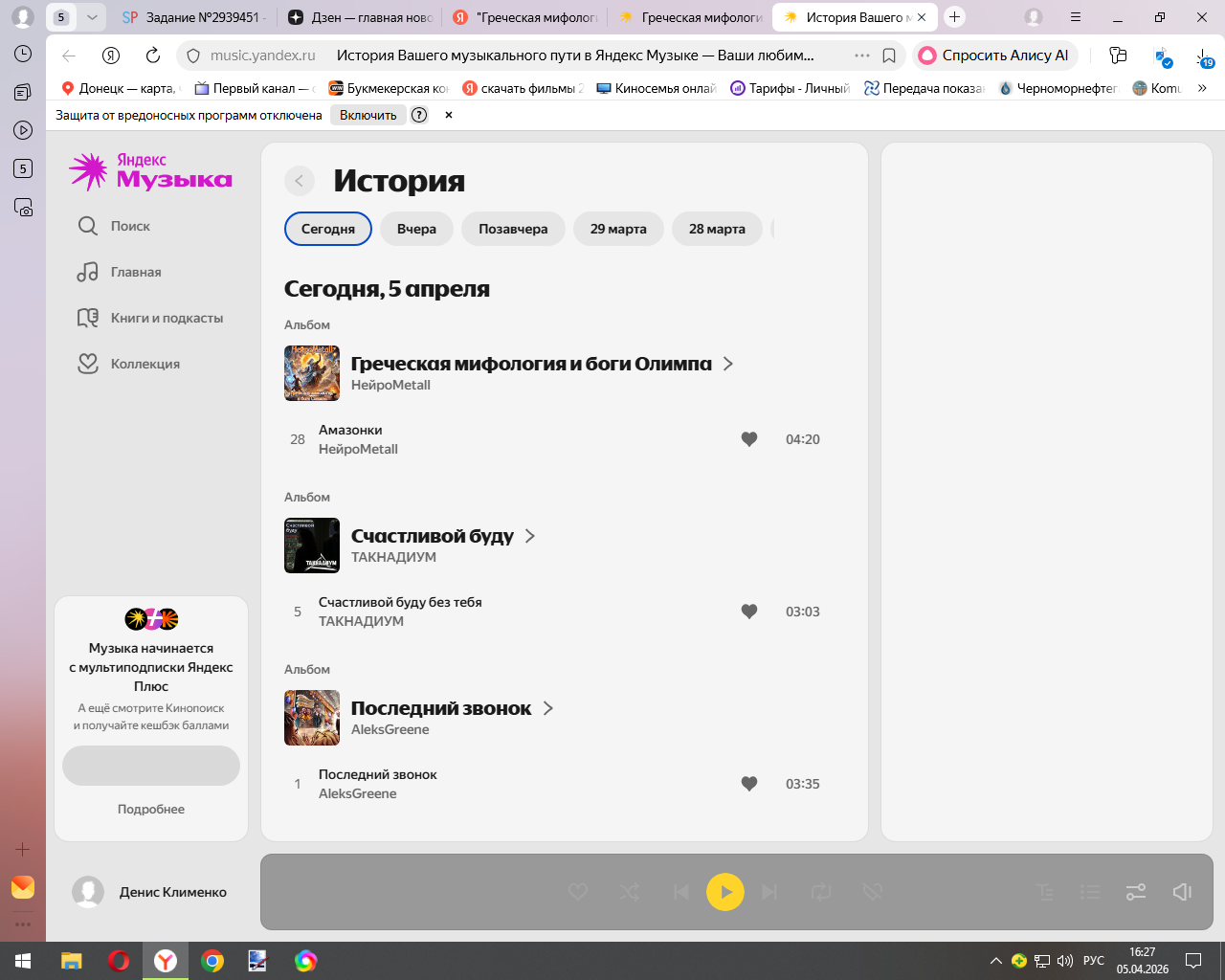This screenshot has height=980, width=1225.
Task: Like the track Счастливой буду без тебя
Action: coord(749,612)
